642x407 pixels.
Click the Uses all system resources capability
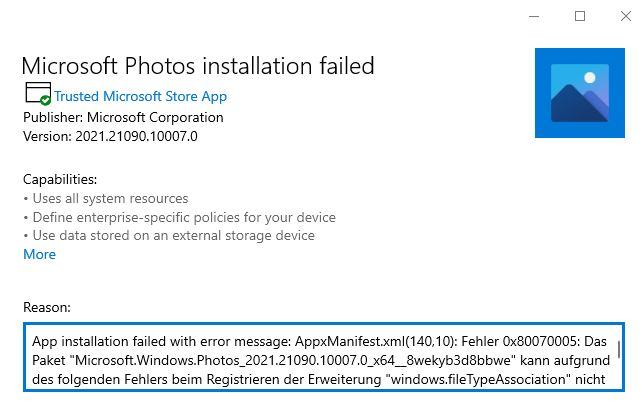click(110, 199)
